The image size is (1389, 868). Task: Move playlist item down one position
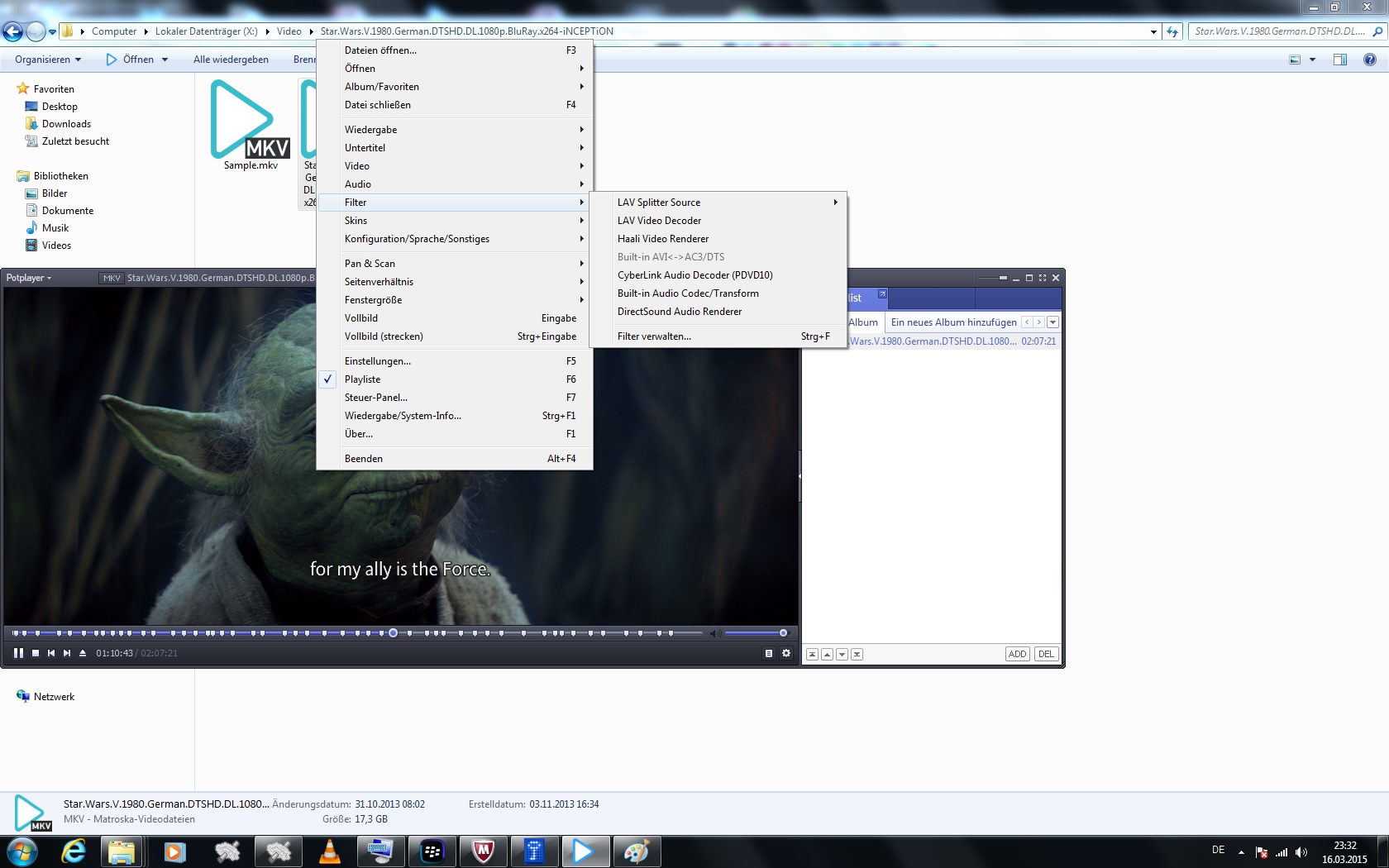[842, 654]
